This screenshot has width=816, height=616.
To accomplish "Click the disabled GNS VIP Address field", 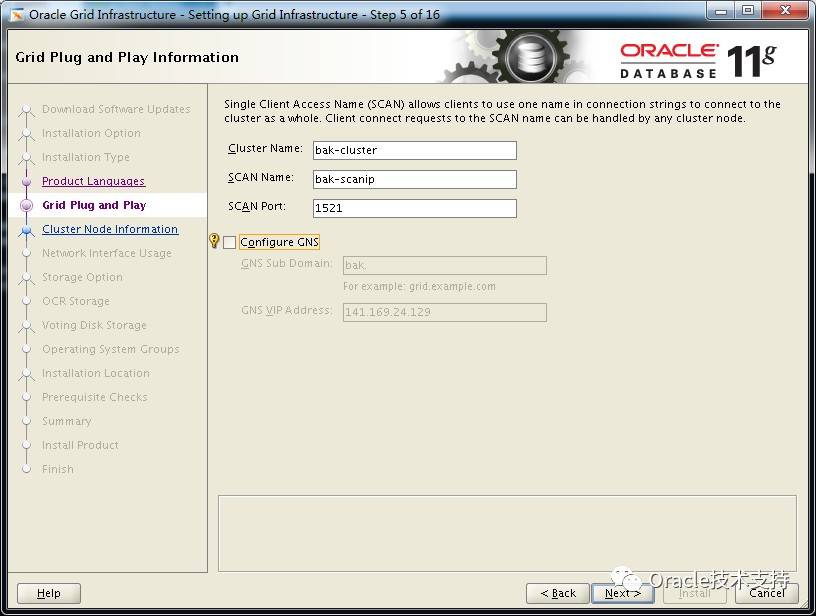I will [445, 312].
